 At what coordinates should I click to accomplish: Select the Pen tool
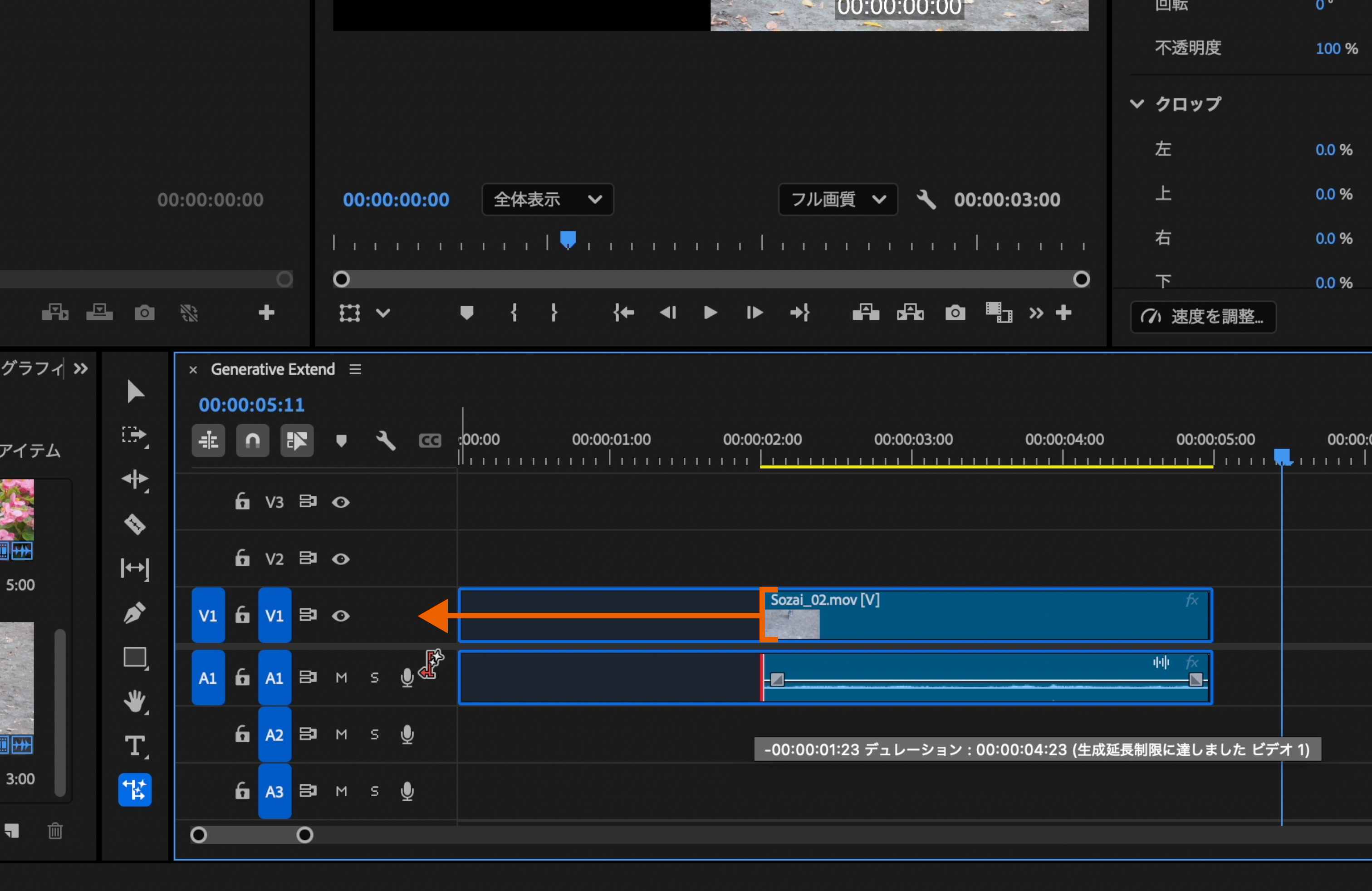(135, 612)
